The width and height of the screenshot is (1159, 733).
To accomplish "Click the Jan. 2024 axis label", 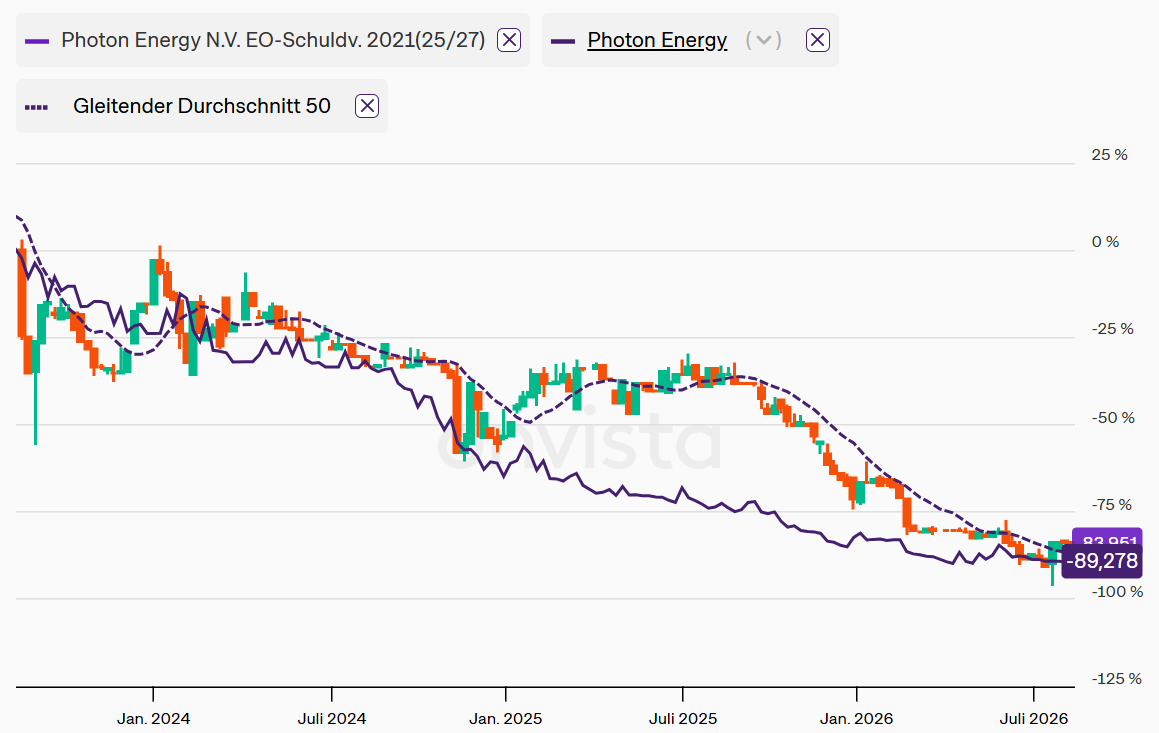I will [x=154, y=718].
